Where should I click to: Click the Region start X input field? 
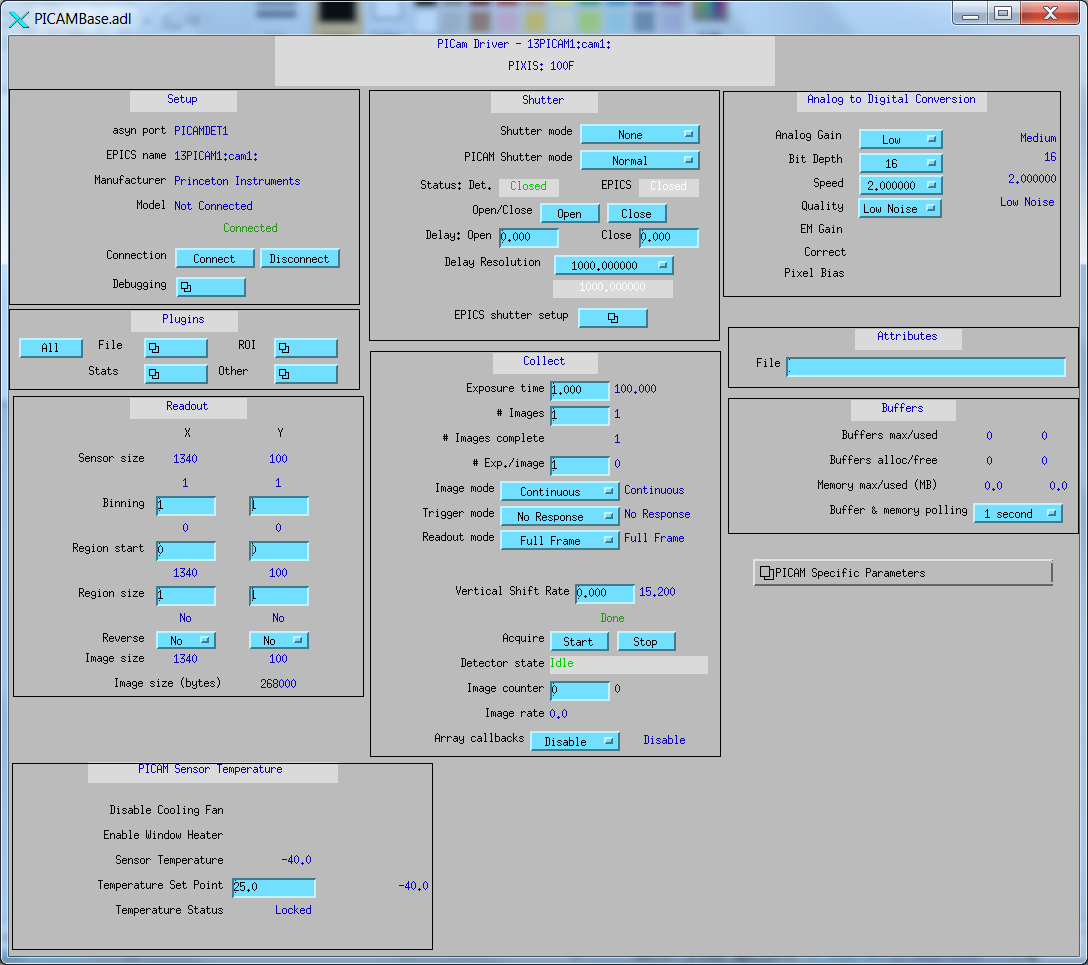click(x=186, y=551)
